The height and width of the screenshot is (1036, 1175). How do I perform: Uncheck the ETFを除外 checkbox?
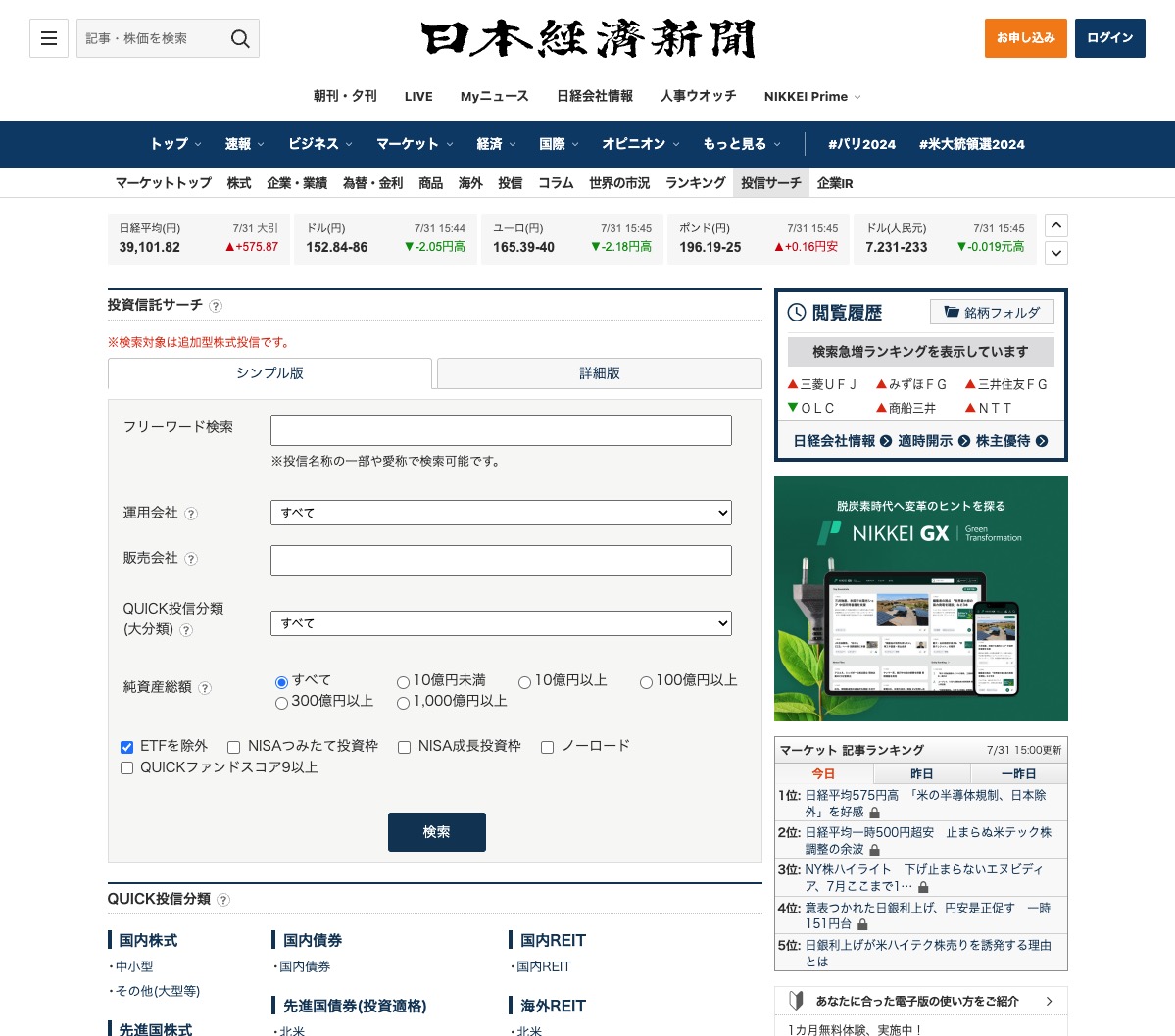coord(126,747)
